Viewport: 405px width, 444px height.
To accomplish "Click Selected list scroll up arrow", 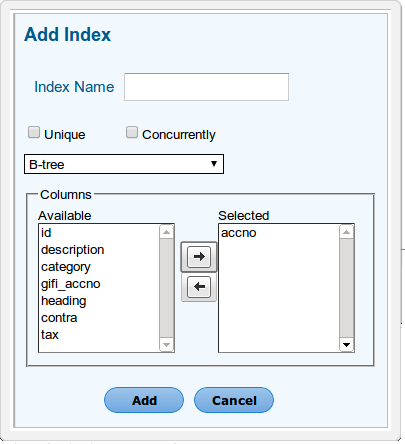I will click(x=347, y=232).
